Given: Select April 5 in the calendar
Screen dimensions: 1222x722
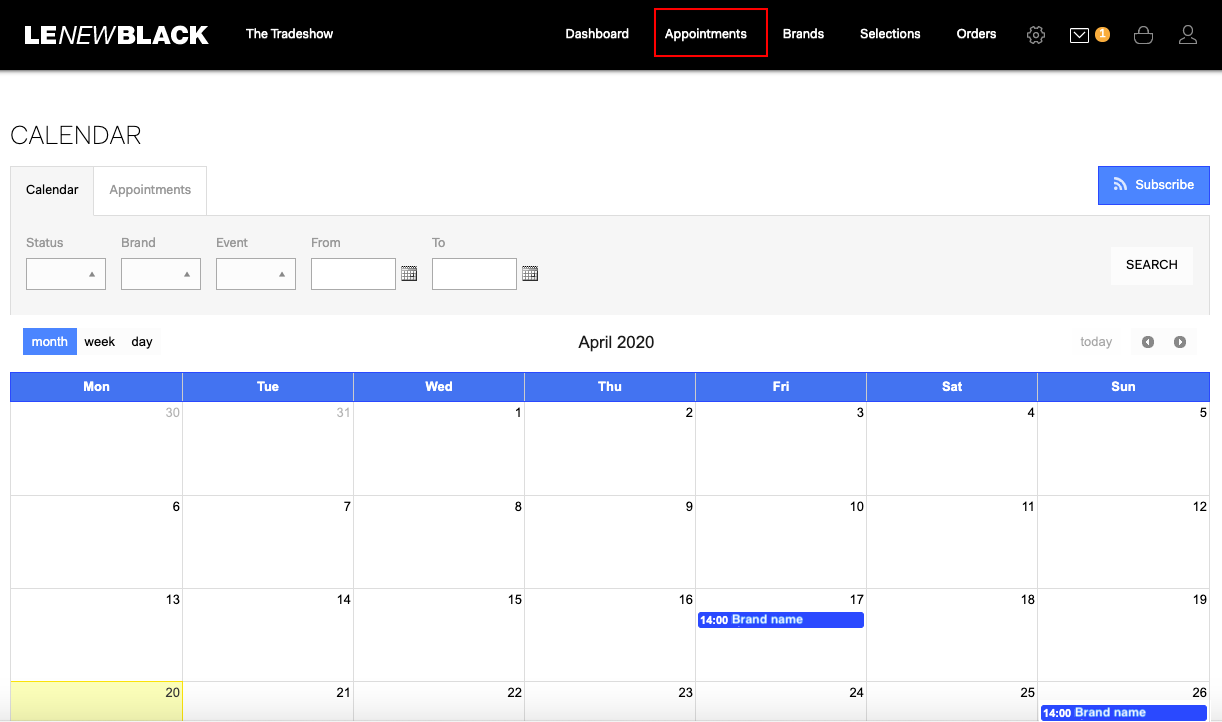Looking at the screenshot, I should [1123, 448].
